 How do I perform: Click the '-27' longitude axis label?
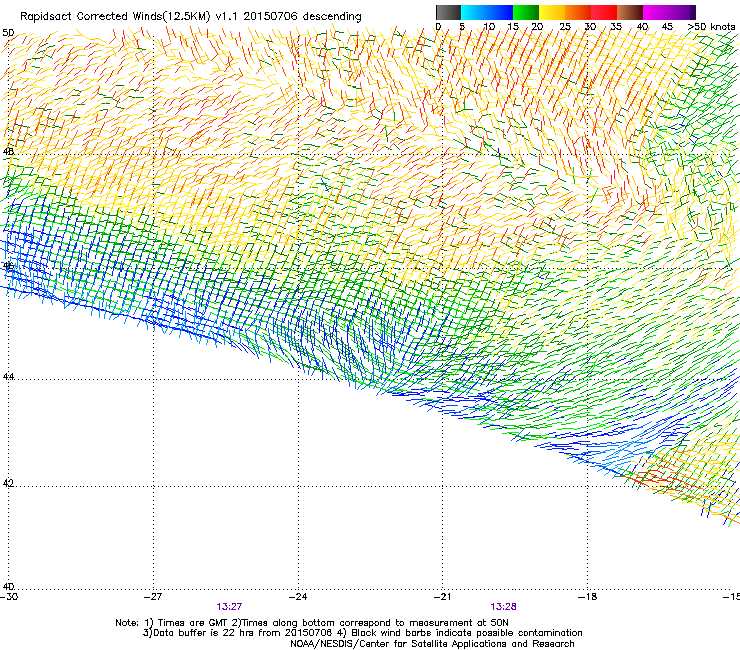[x=153, y=596]
